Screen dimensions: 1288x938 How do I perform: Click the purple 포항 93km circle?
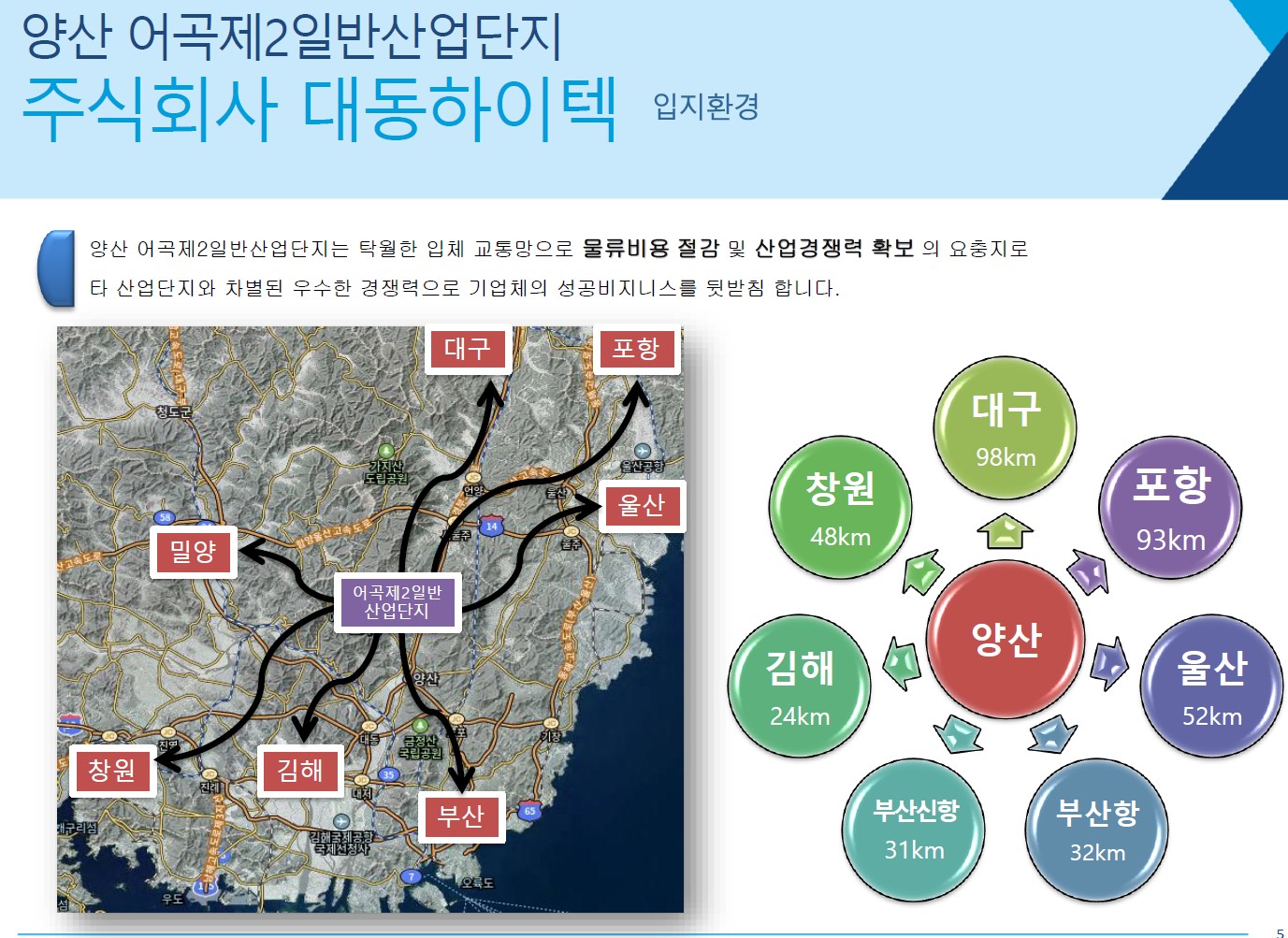(1170, 508)
